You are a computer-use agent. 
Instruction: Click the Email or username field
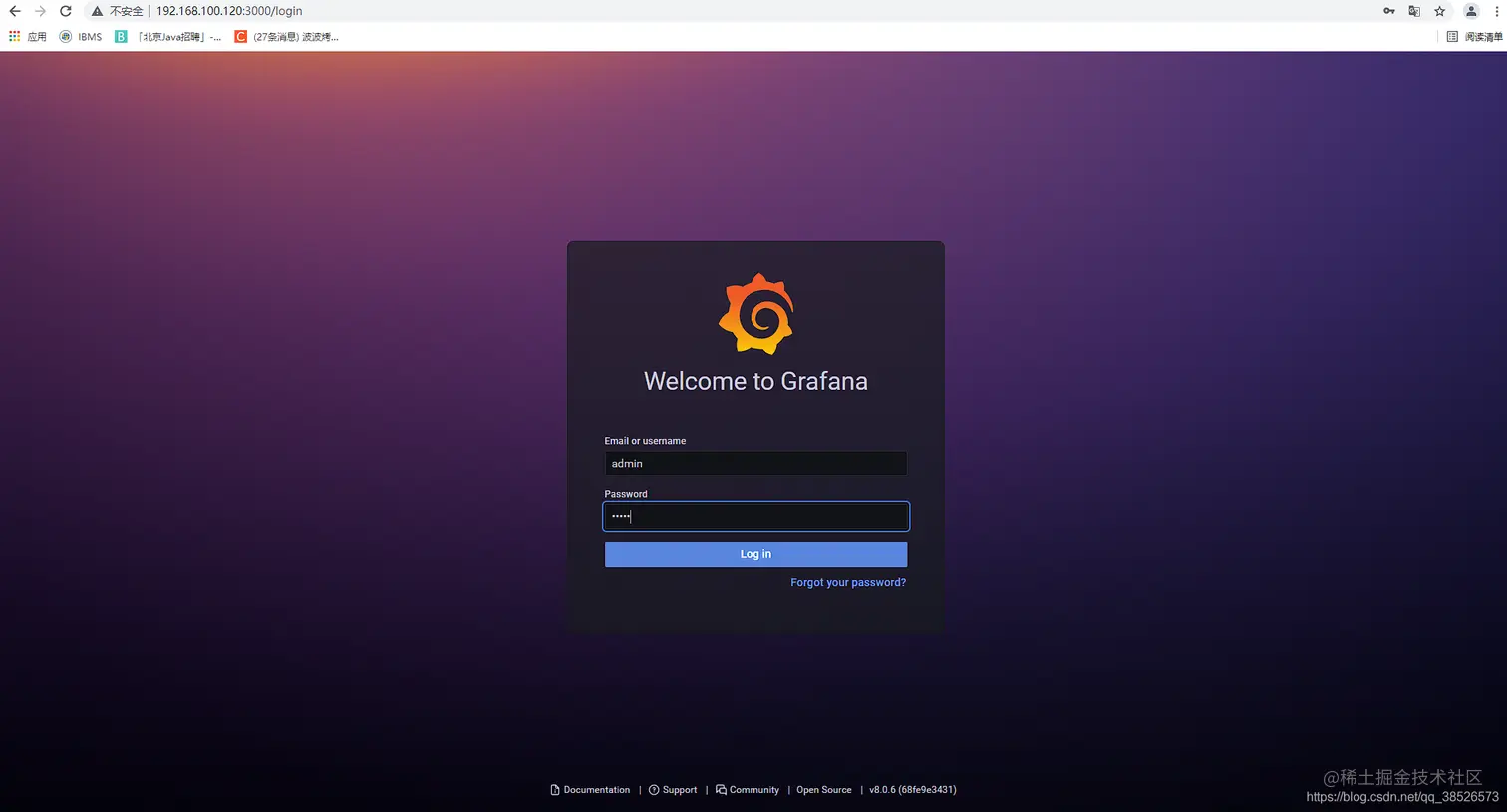point(755,463)
